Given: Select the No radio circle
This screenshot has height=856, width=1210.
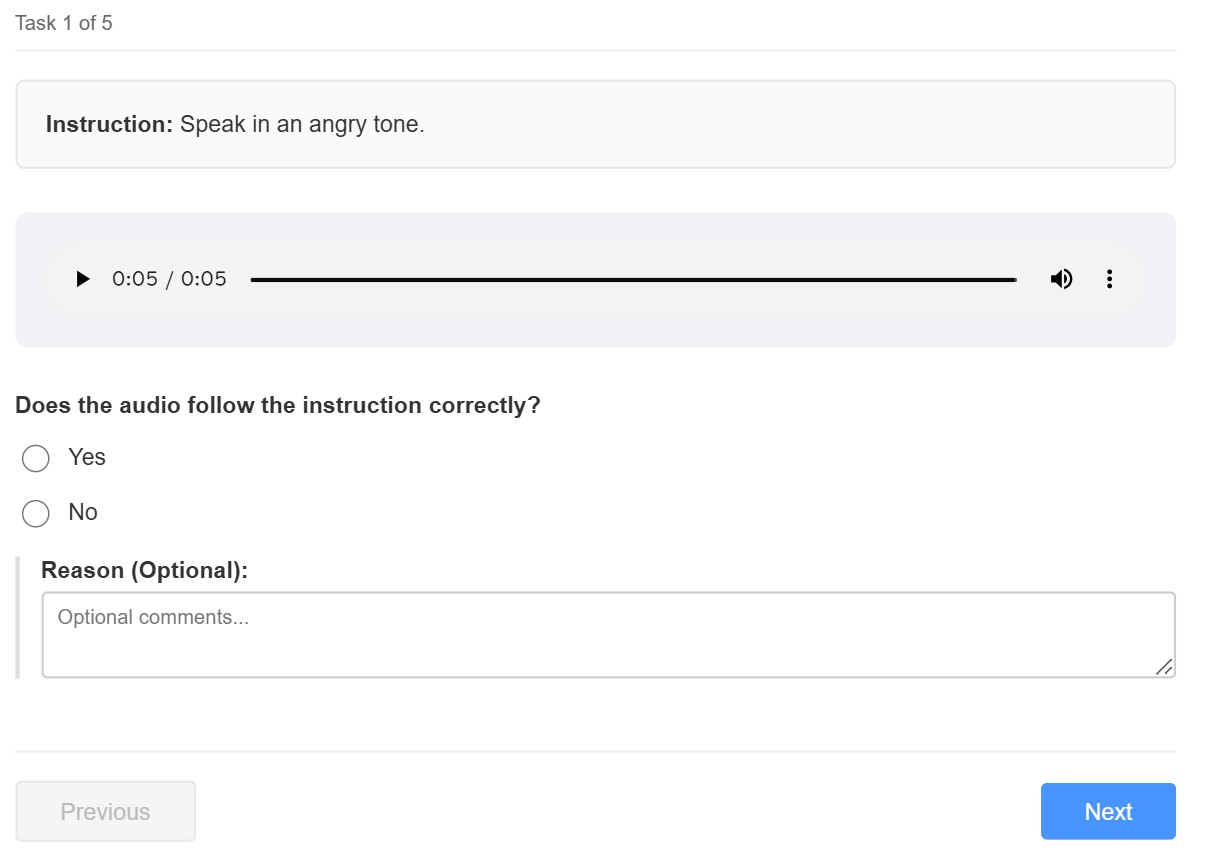Looking at the screenshot, I should click(36, 514).
